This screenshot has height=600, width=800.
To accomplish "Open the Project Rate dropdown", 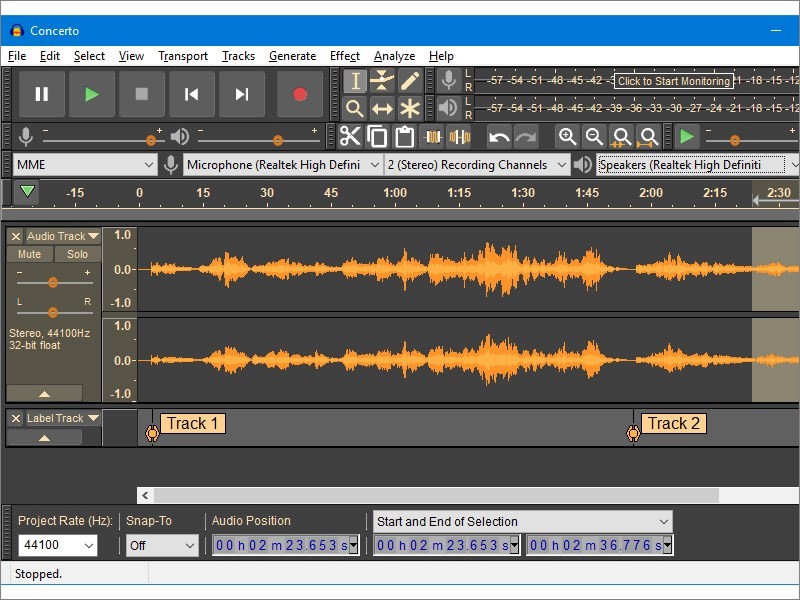I will click(x=57, y=545).
